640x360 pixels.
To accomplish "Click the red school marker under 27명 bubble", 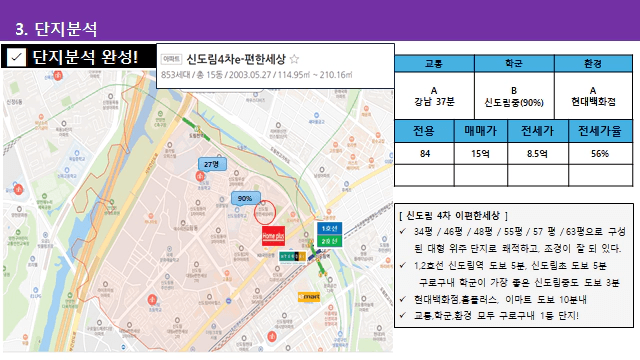I will [x=200, y=176].
